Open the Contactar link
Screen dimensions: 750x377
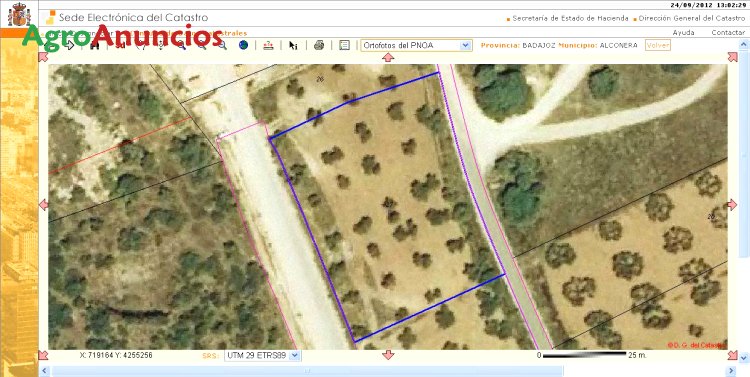pos(728,33)
